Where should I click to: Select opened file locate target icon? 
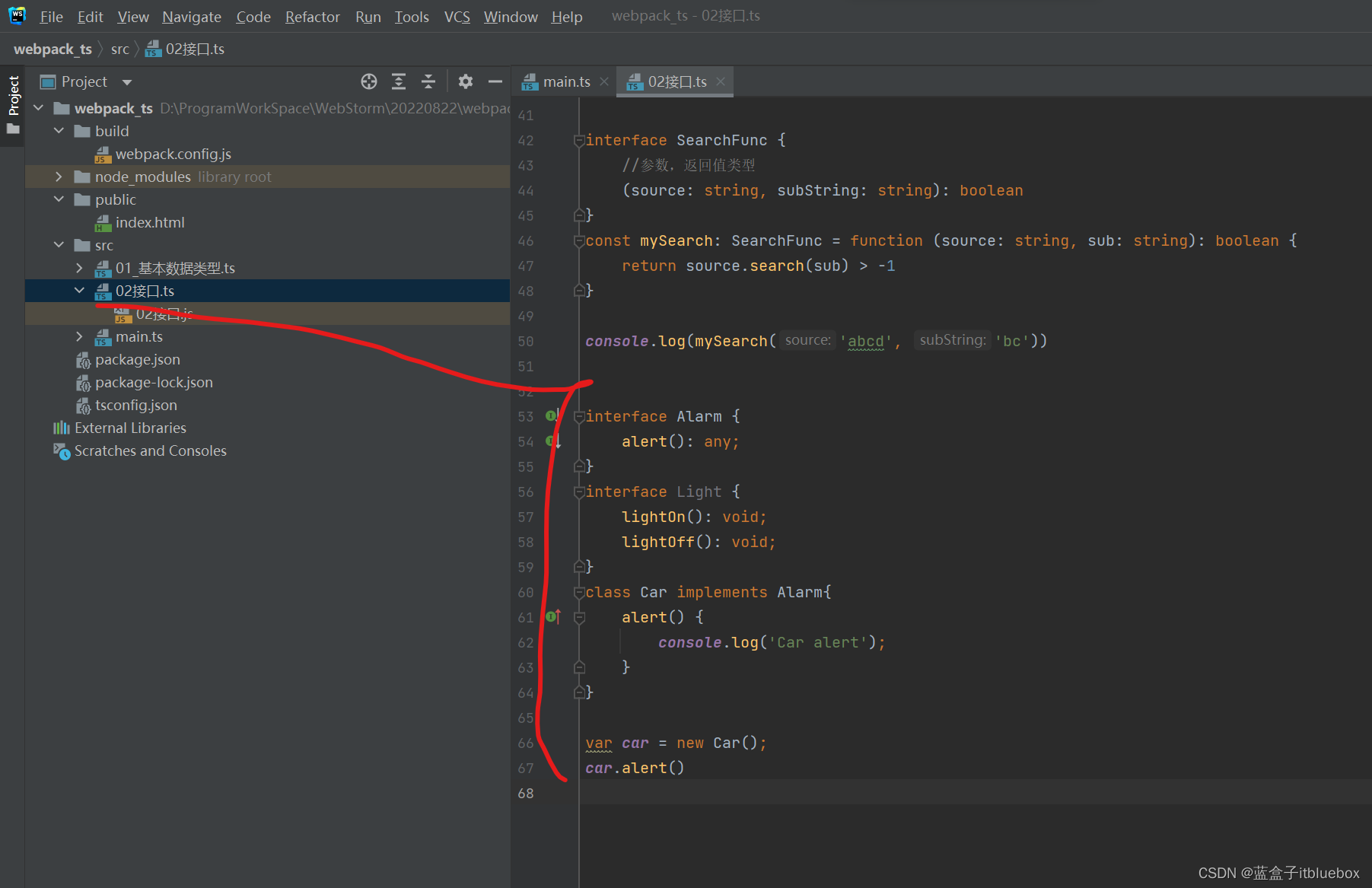(369, 81)
